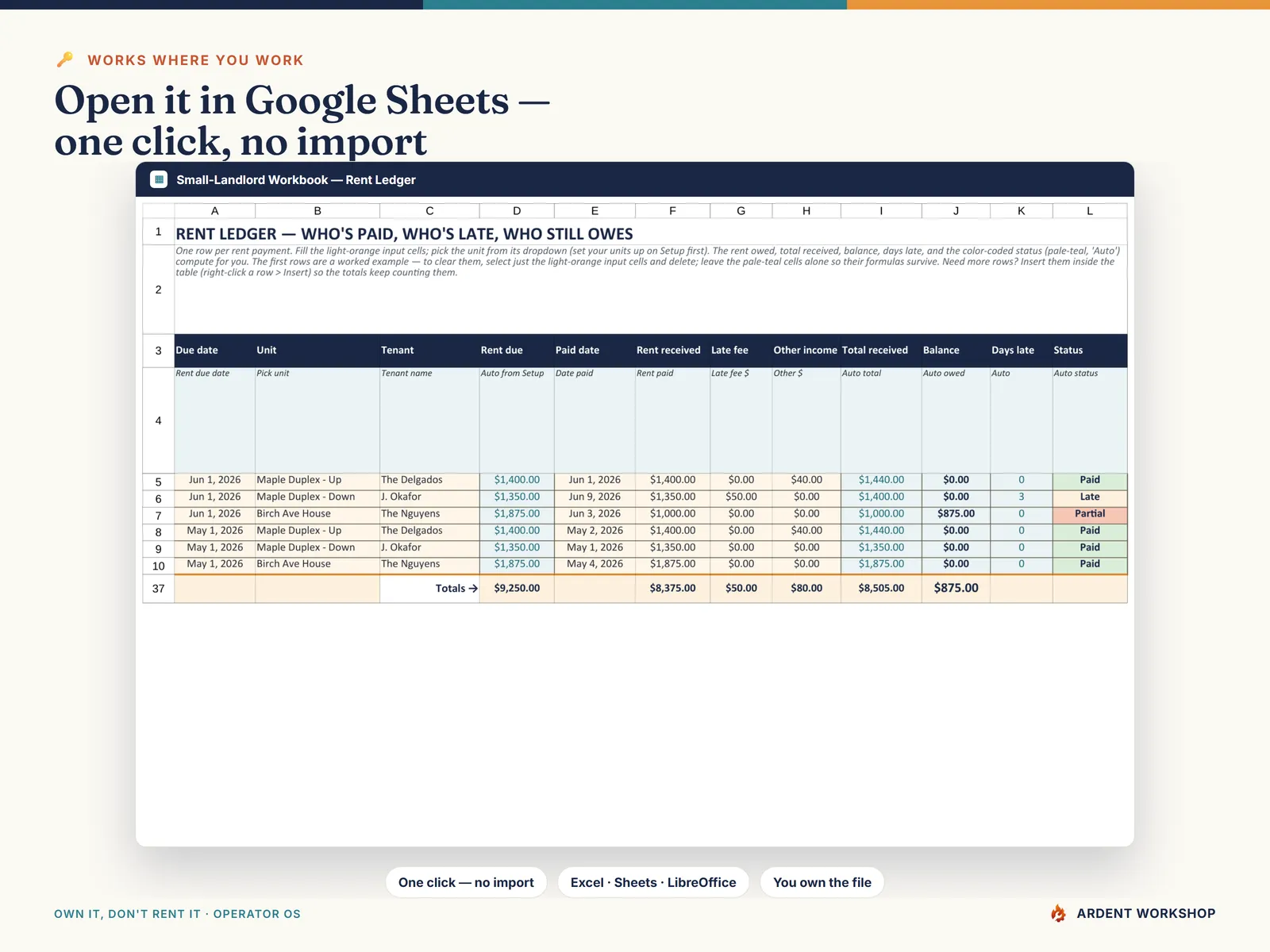Click the 'You own the file' pill

coord(822,882)
